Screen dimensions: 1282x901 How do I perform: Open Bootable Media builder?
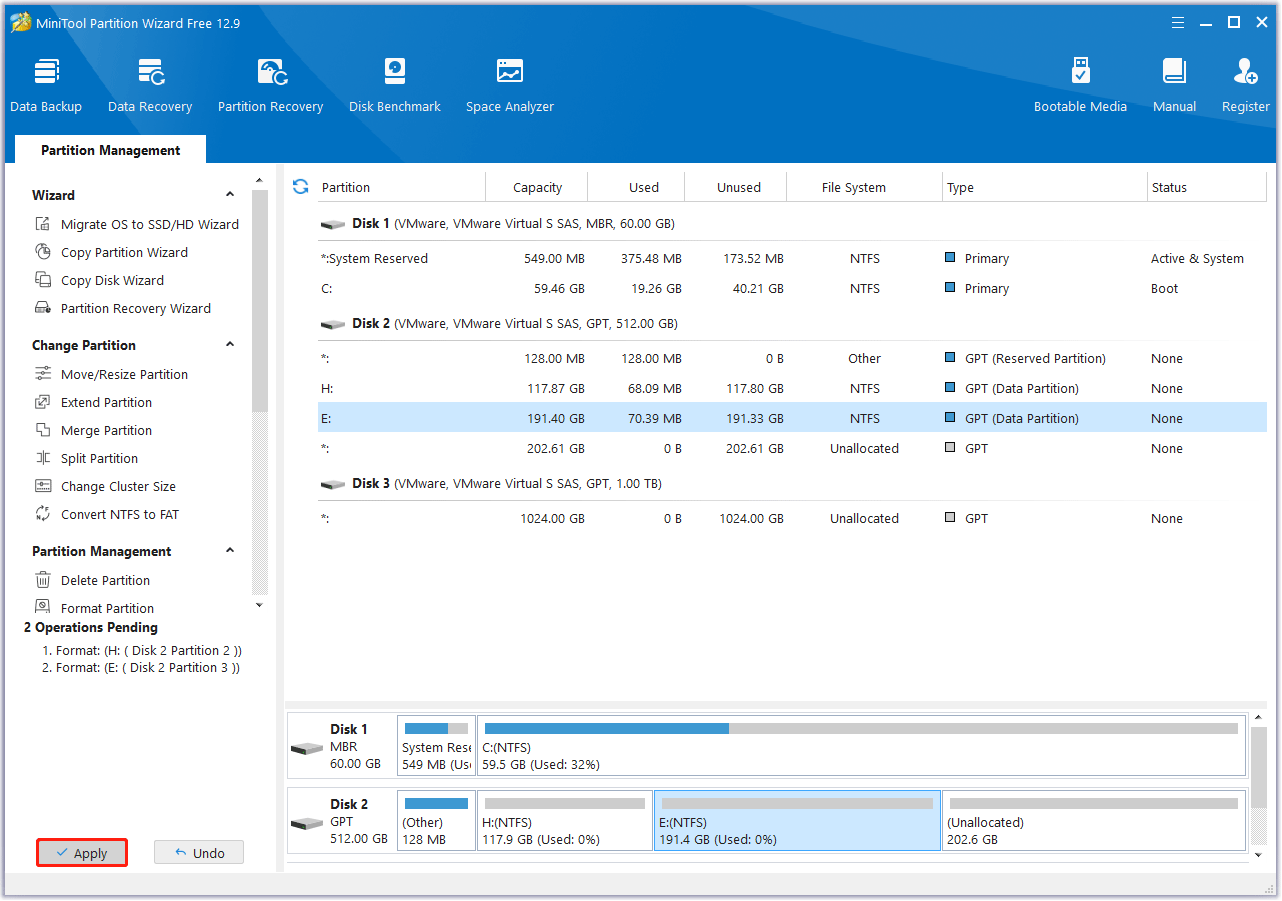tap(1080, 85)
